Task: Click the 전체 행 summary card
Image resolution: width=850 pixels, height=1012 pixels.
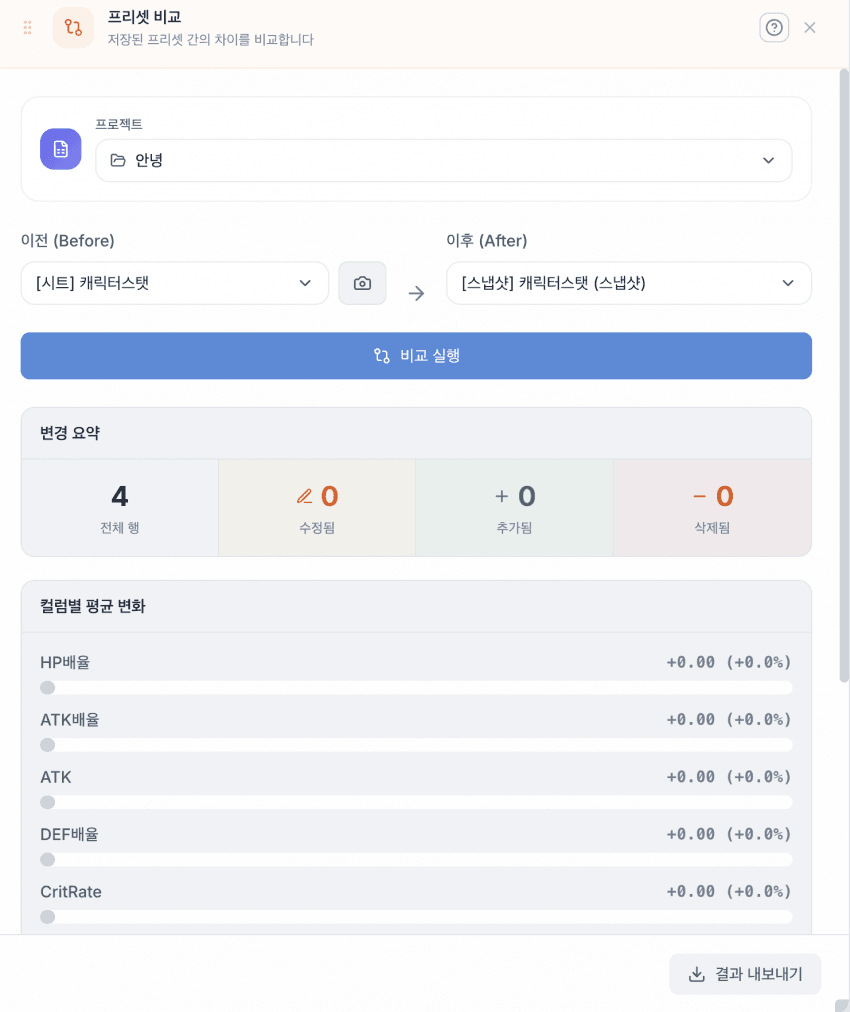Action: click(120, 507)
